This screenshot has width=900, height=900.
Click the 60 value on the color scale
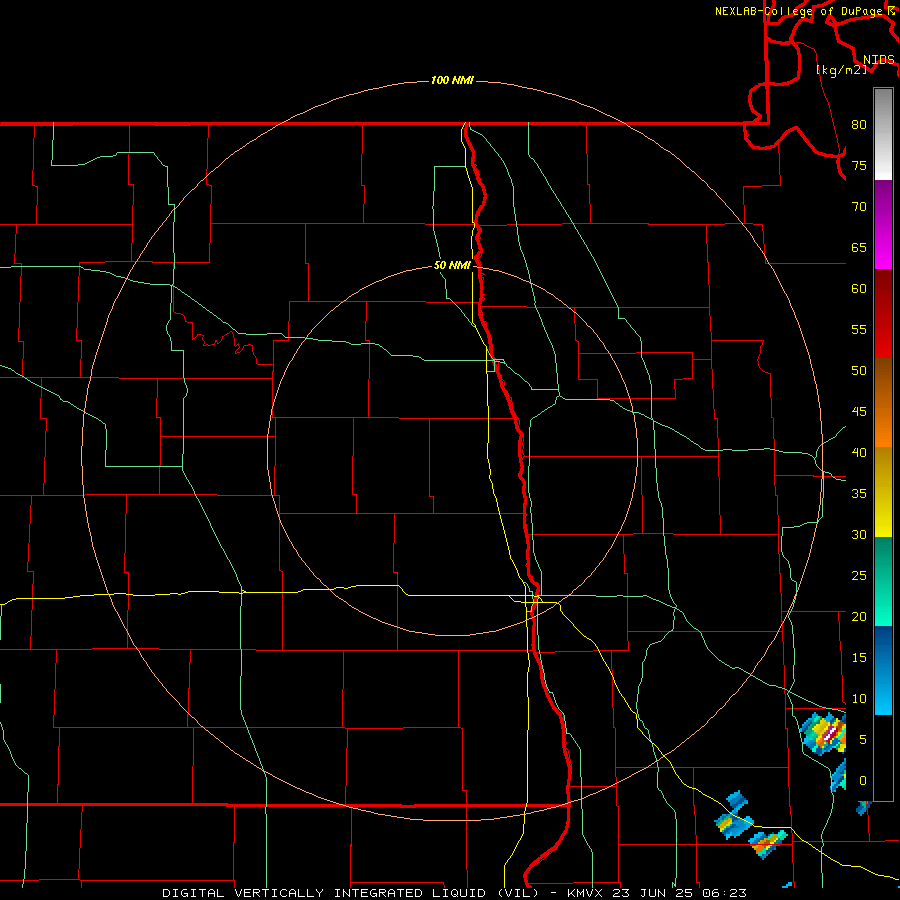pos(859,289)
